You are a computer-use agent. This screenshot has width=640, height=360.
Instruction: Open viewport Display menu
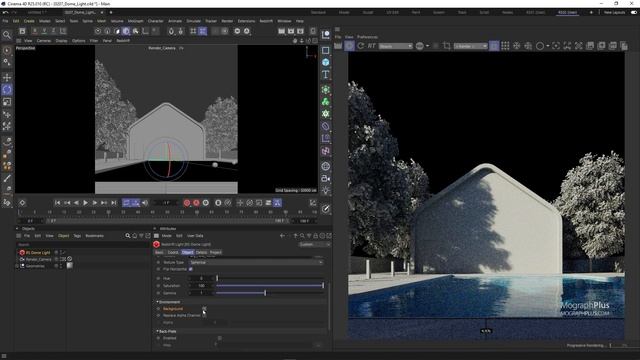(61, 41)
